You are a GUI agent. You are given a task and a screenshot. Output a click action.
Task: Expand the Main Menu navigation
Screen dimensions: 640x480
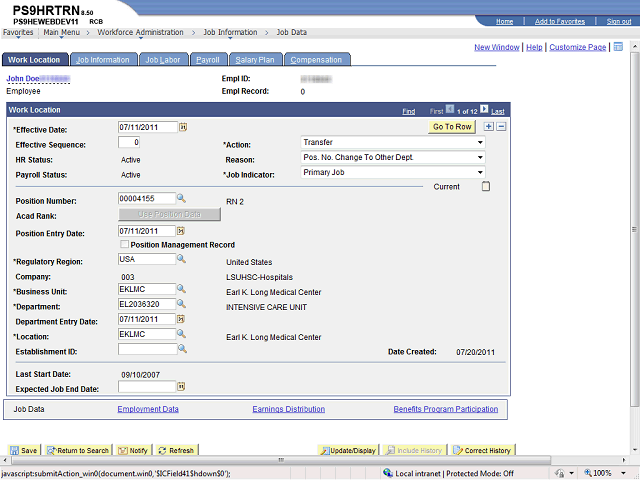62,32
